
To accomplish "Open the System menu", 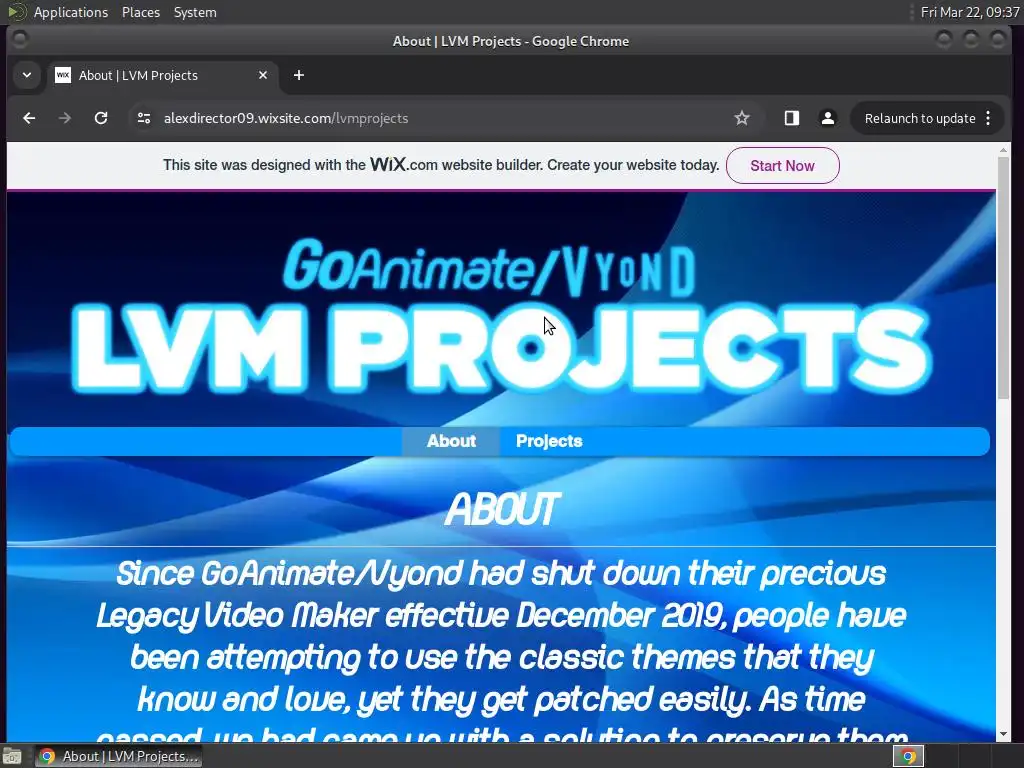I will (195, 12).
